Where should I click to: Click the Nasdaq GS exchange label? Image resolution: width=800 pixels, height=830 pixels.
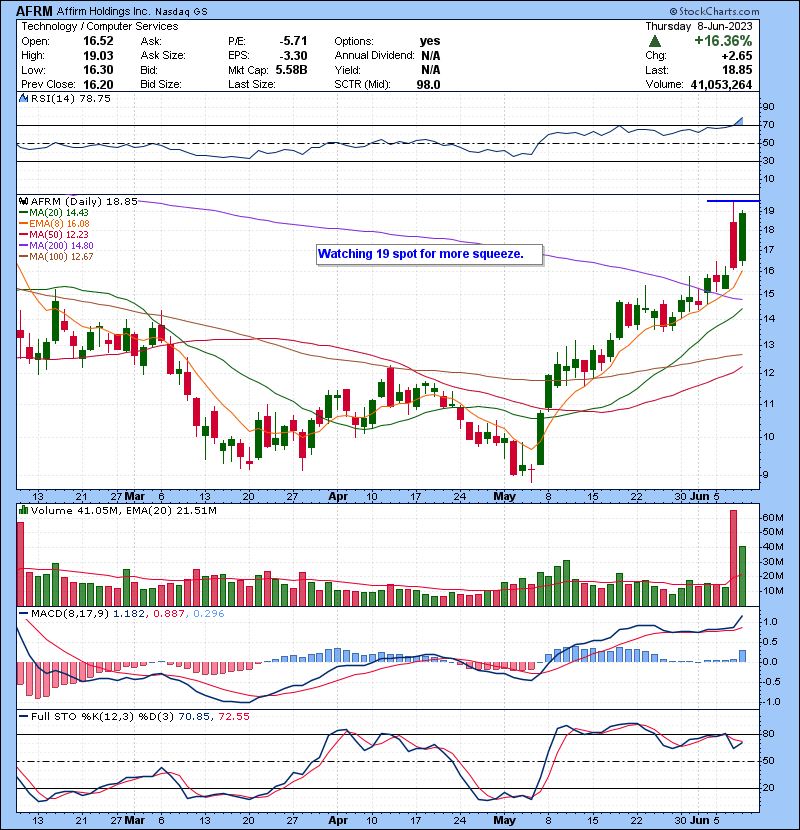click(182, 11)
